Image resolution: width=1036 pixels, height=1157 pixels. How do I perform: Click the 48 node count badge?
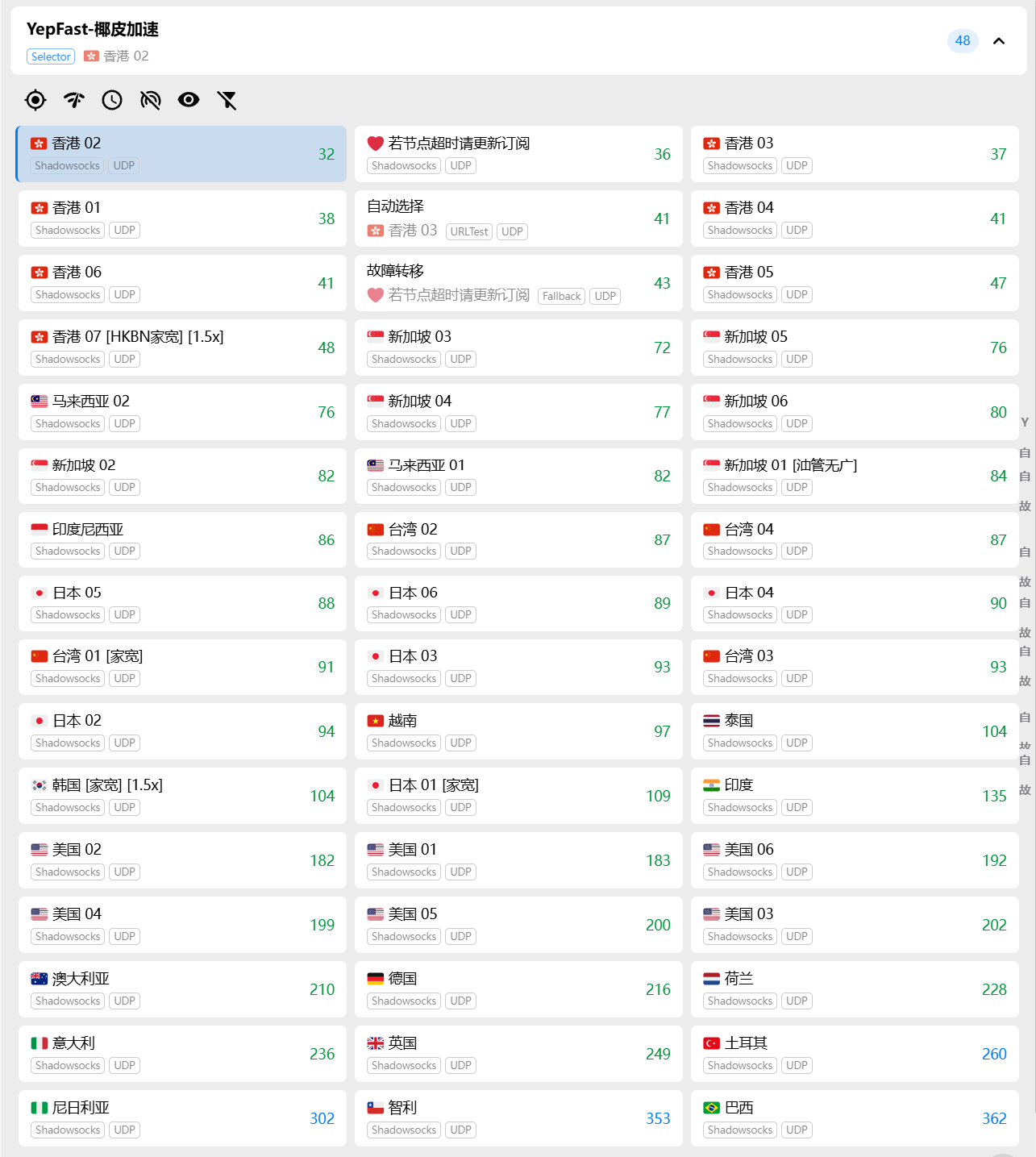963,41
